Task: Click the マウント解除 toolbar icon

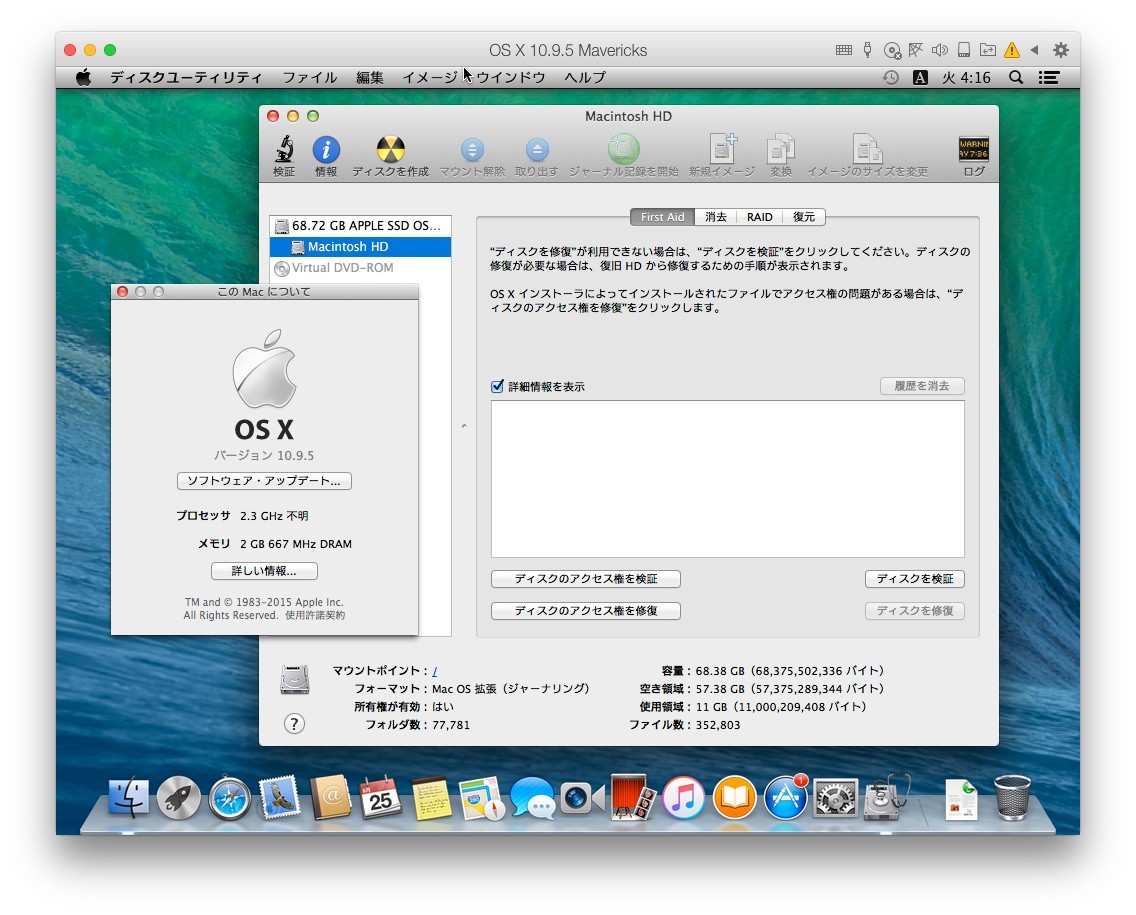Action: click(x=472, y=156)
